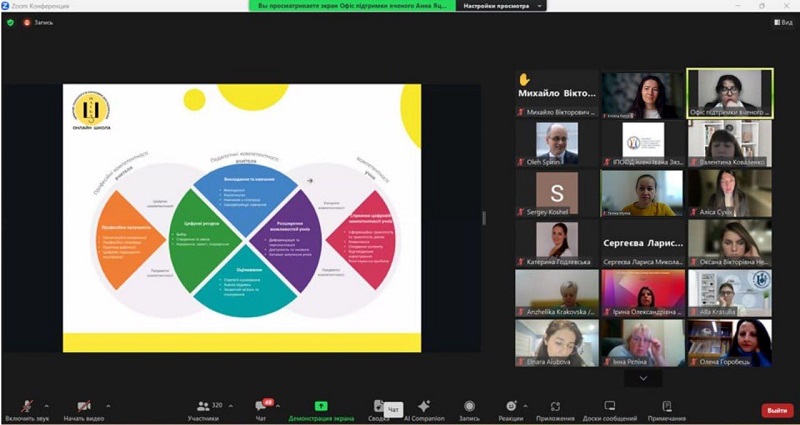Select Oleh Spirin video tile
Screen dimensions: 800x425
coord(557,143)
